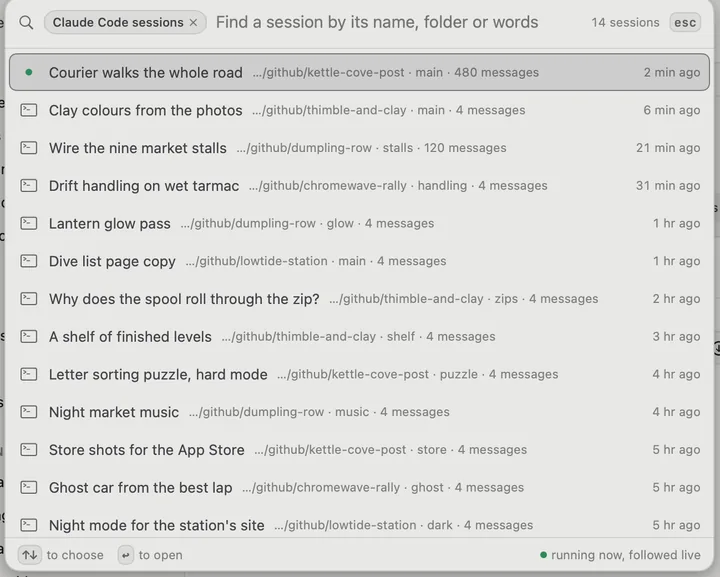Open the Dive list page copy session

click(x=359, y=261)
